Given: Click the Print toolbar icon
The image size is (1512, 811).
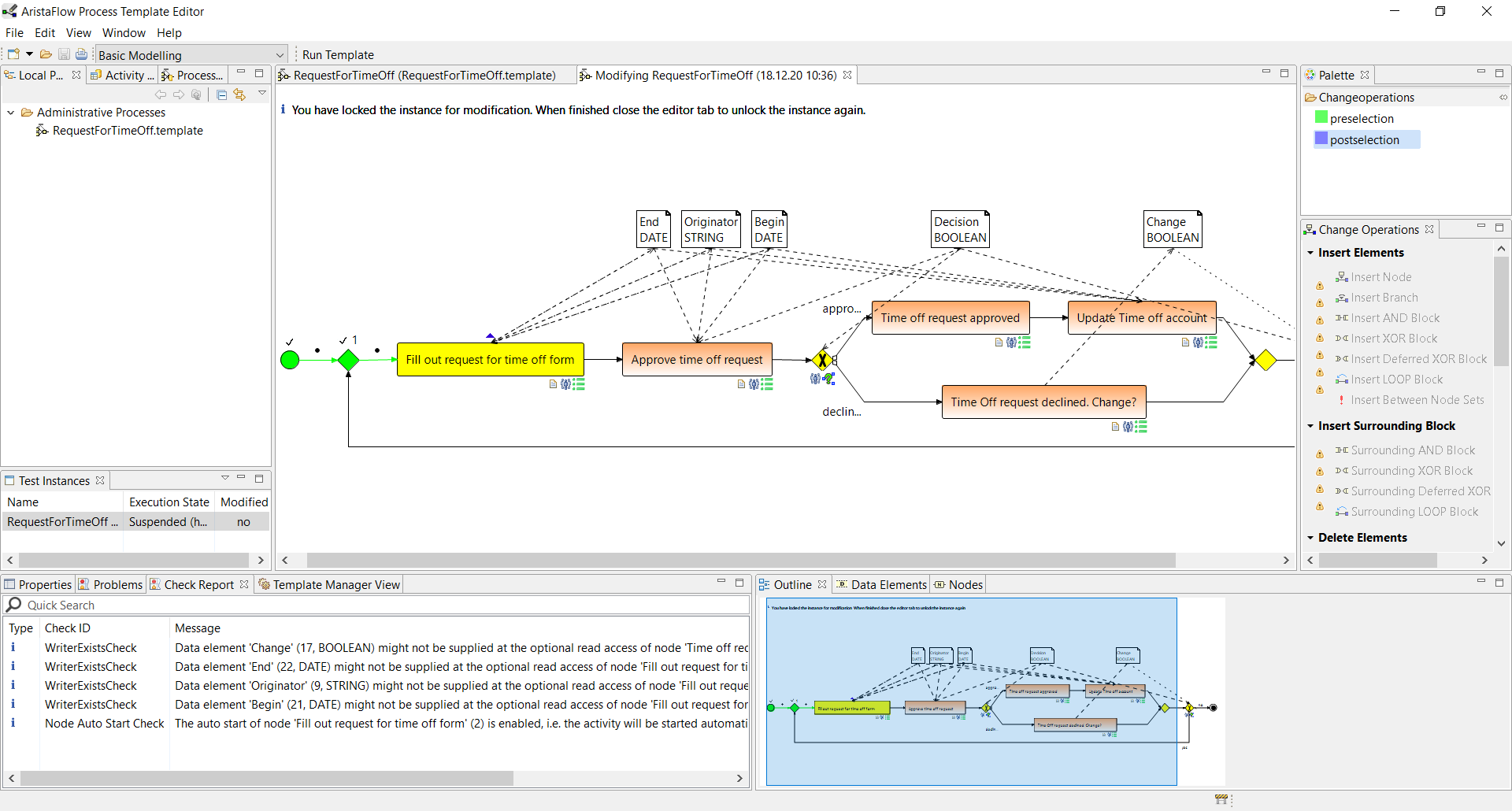Looking at the screenshot, I should [81, 54].
